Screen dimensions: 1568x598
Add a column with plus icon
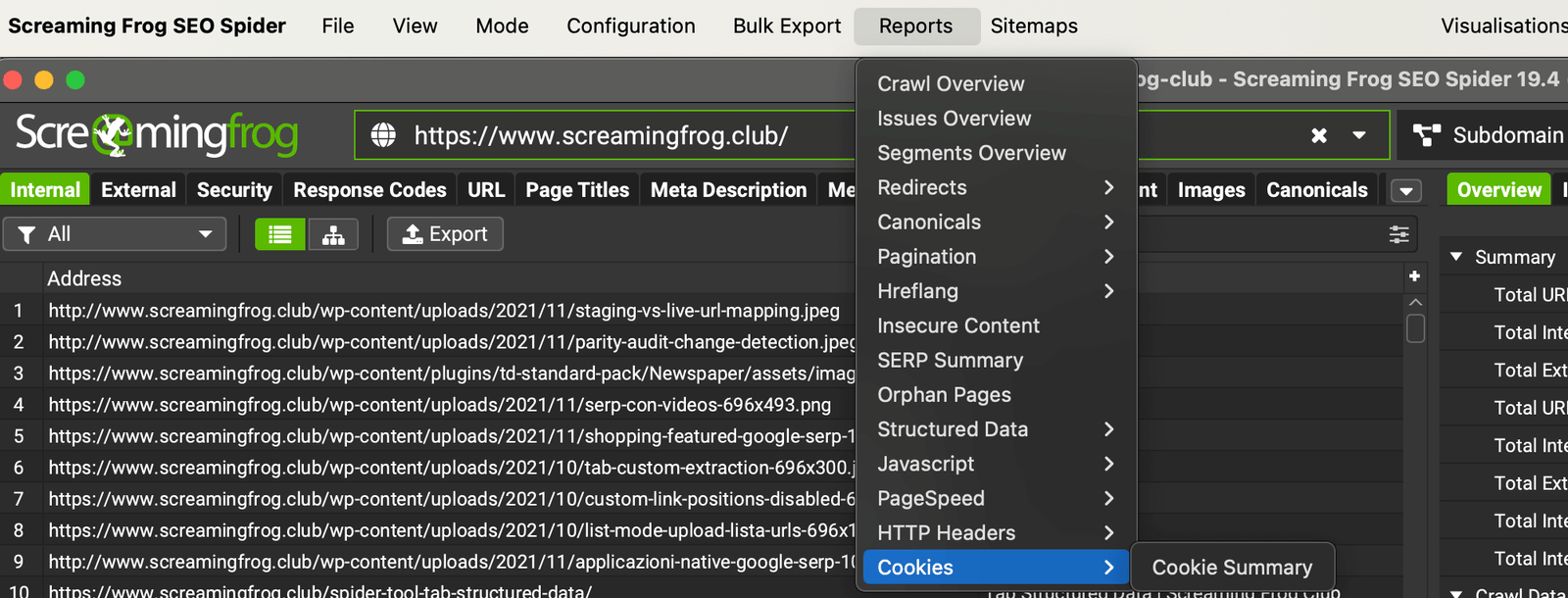tap(1414, 276)
